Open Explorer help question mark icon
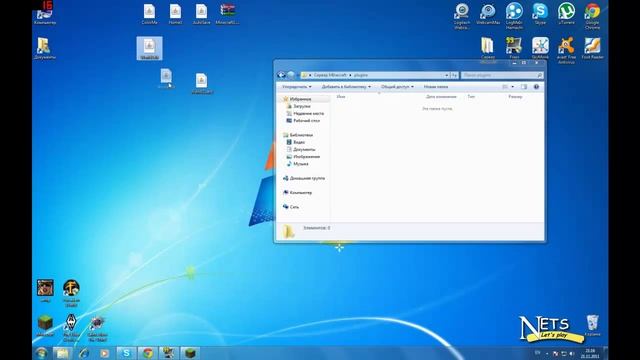640x360 pixels. (536, 87)
